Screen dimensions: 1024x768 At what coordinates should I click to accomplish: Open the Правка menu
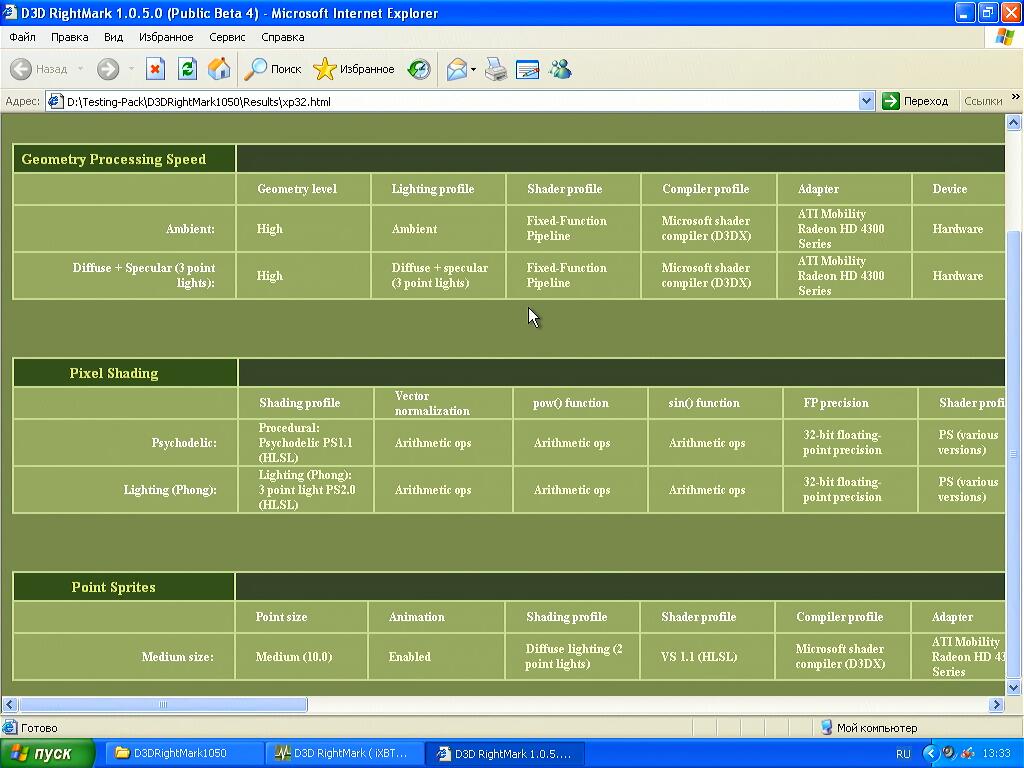(x=69, y=37)
